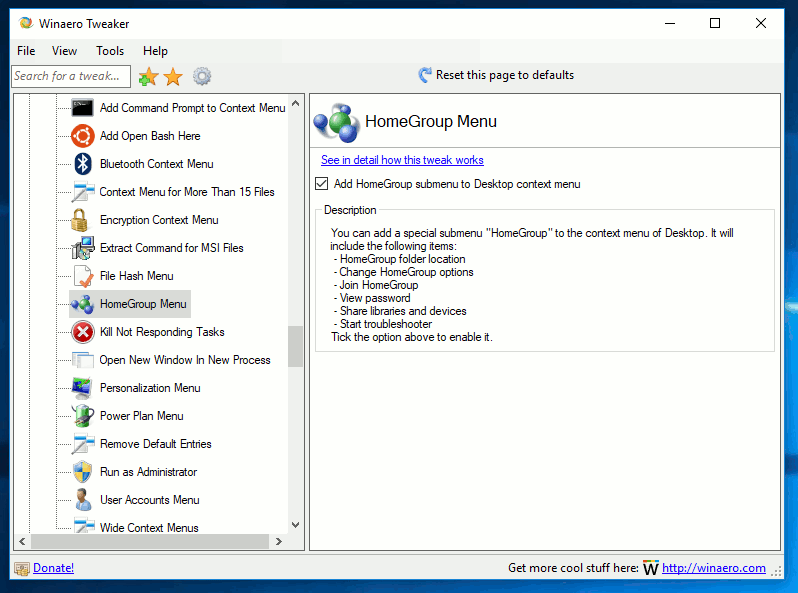The image size is (798, 593).
Task: Click in the Search for a tweak field
Action: tap(70, 76)
